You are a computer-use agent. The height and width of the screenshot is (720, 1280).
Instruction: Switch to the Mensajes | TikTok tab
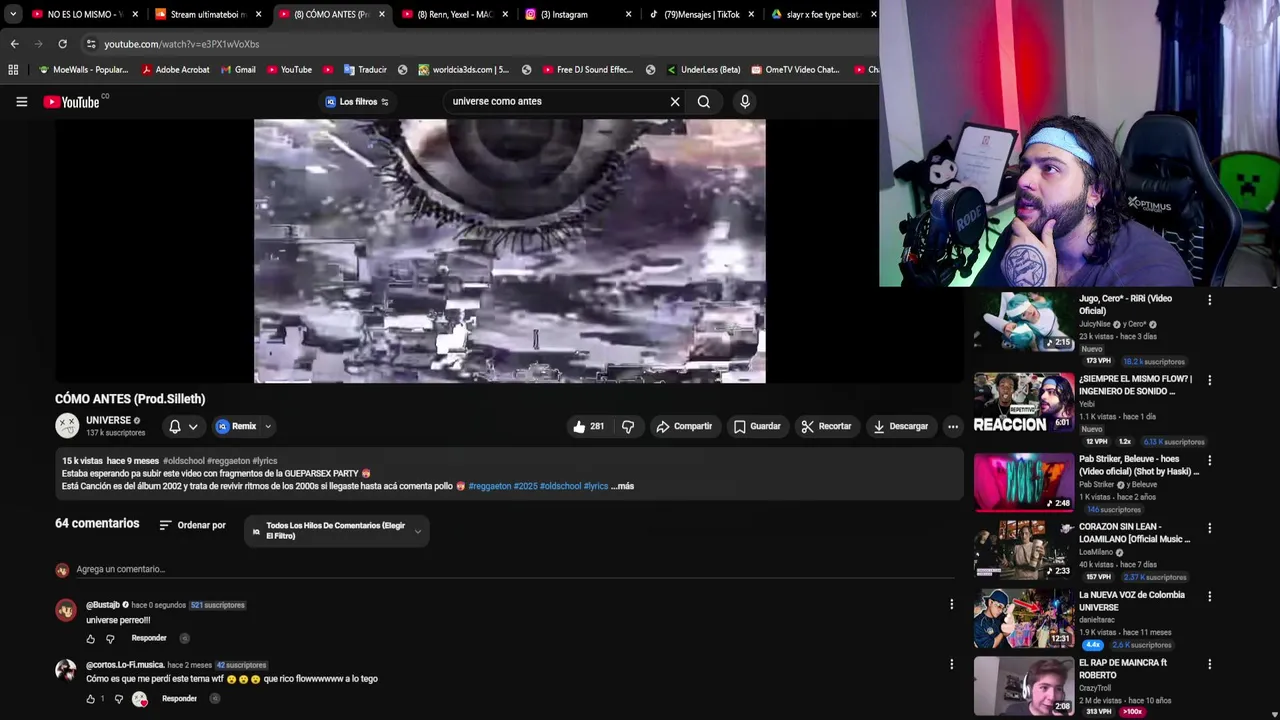pyautogui.click(x=702, y=14)
